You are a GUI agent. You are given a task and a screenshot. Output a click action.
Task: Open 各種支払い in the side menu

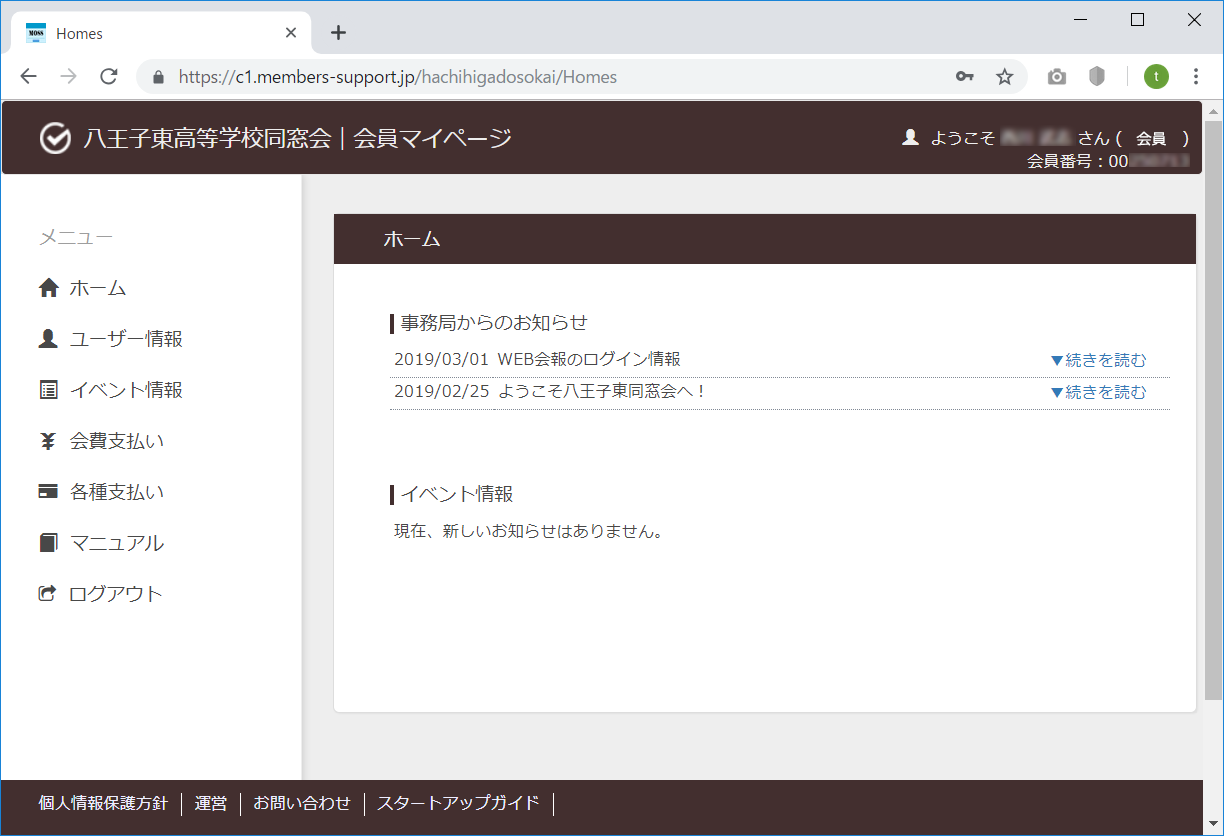click(x=117, y=492)
